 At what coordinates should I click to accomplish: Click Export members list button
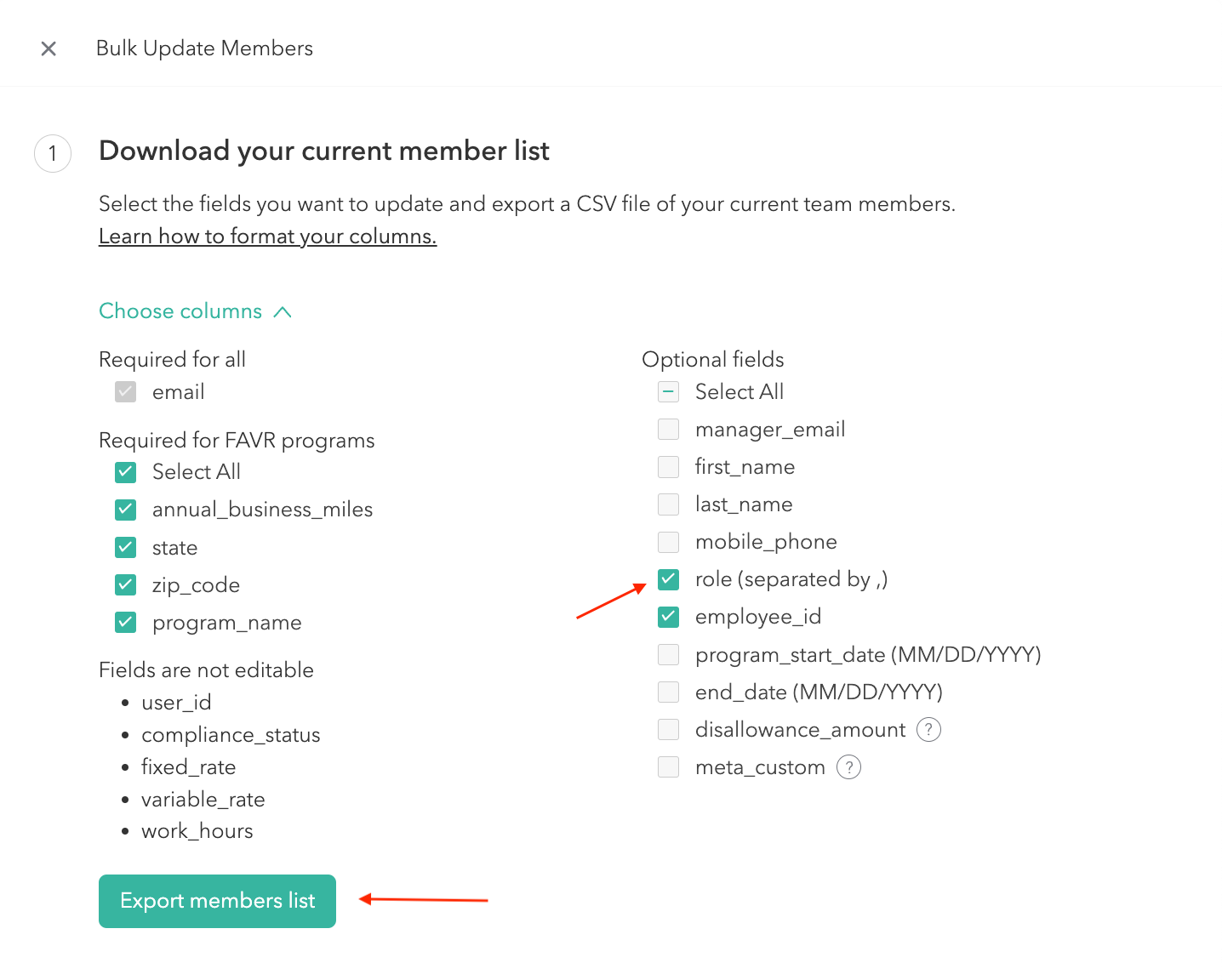[217, 901]
